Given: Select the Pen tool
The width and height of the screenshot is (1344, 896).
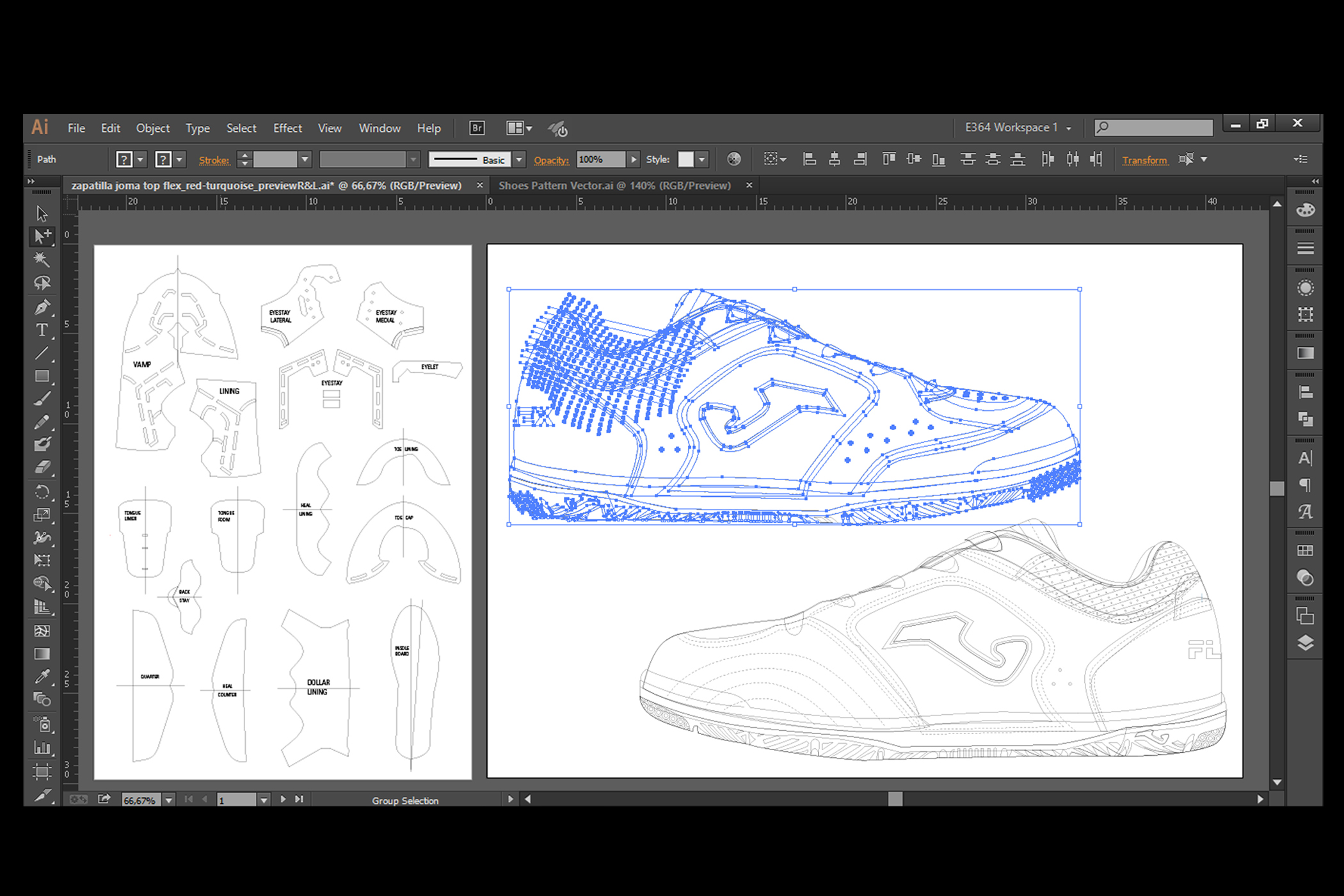Looking at the screenshot, I should 42,307.
